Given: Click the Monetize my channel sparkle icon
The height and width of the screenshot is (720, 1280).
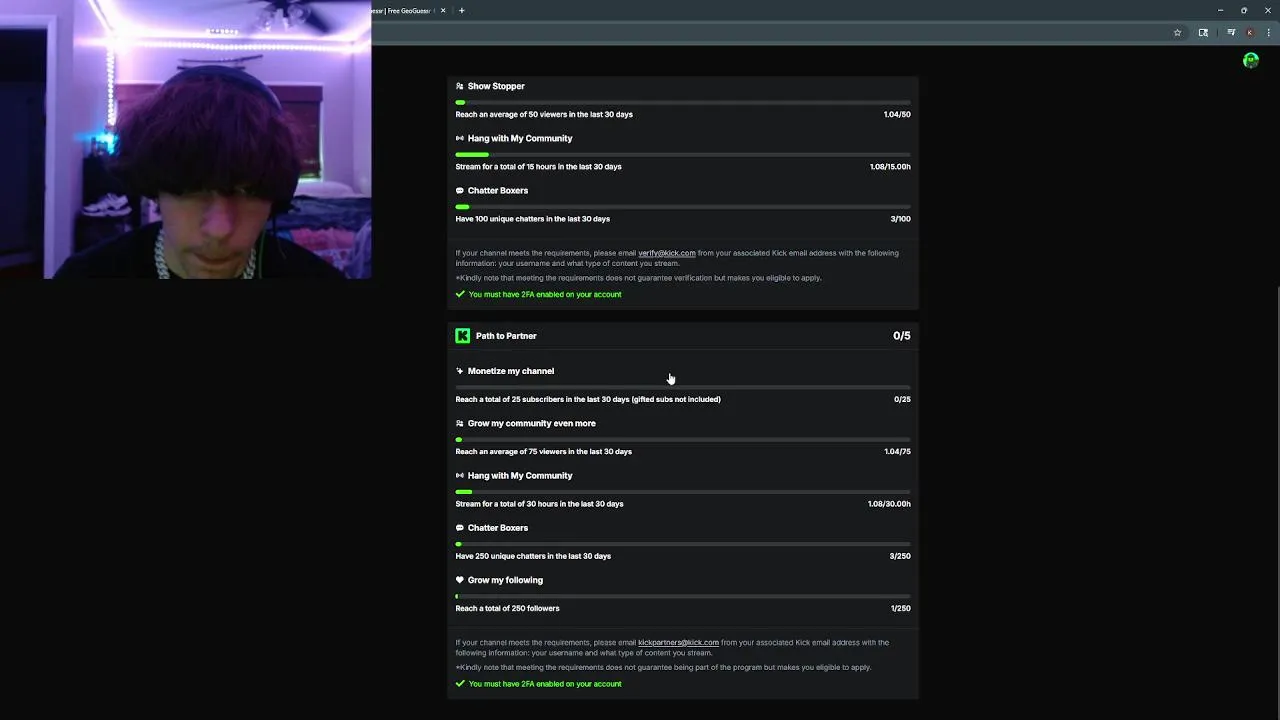Looking at the screenshot, I should (x=459, y=371).
